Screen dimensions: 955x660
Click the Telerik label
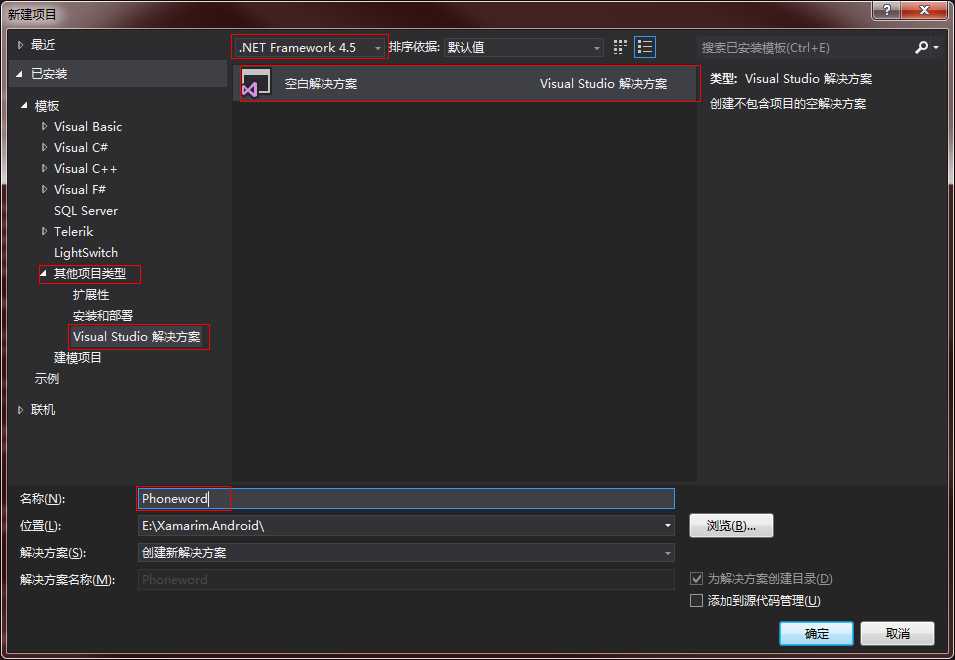[x=73, y=231]
